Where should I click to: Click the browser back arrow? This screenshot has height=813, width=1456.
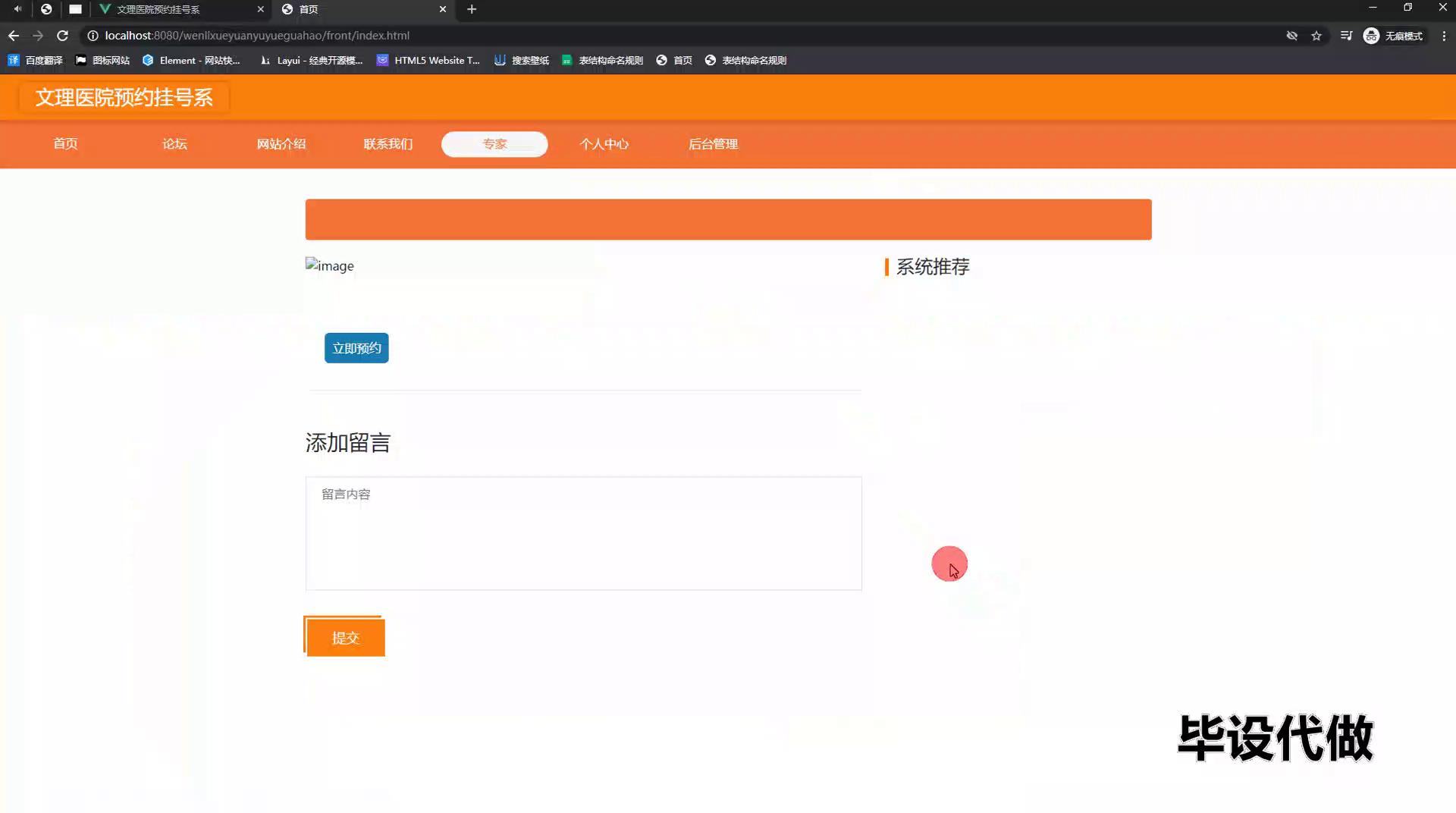[14, 36]
